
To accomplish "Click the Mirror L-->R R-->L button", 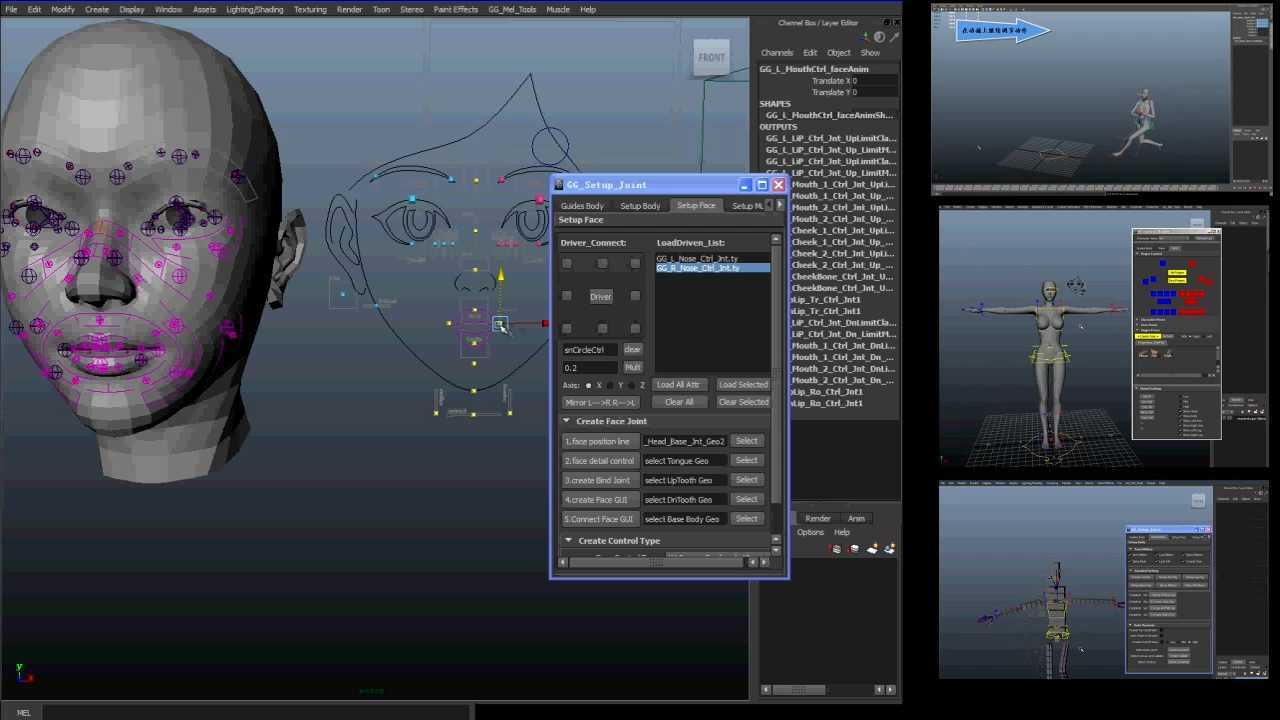I will point(600,402).
